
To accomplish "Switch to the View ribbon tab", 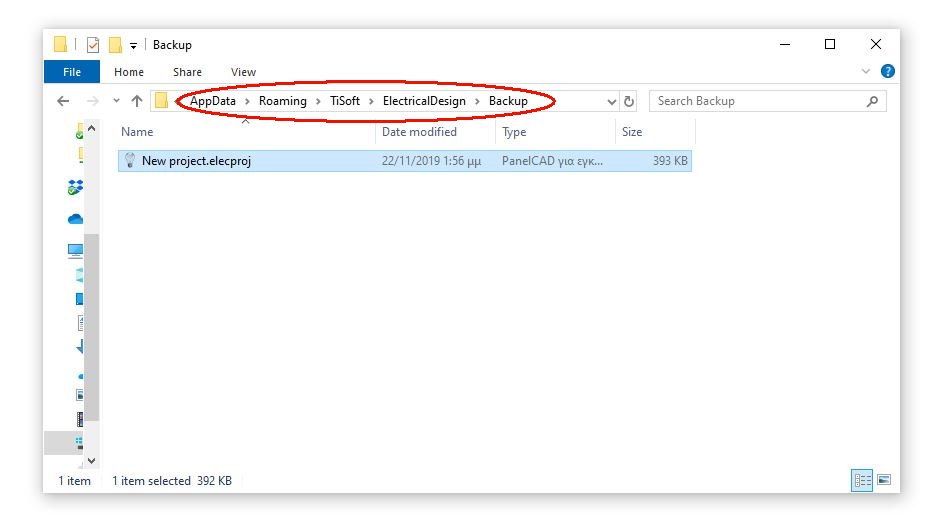I will (243, 72).
